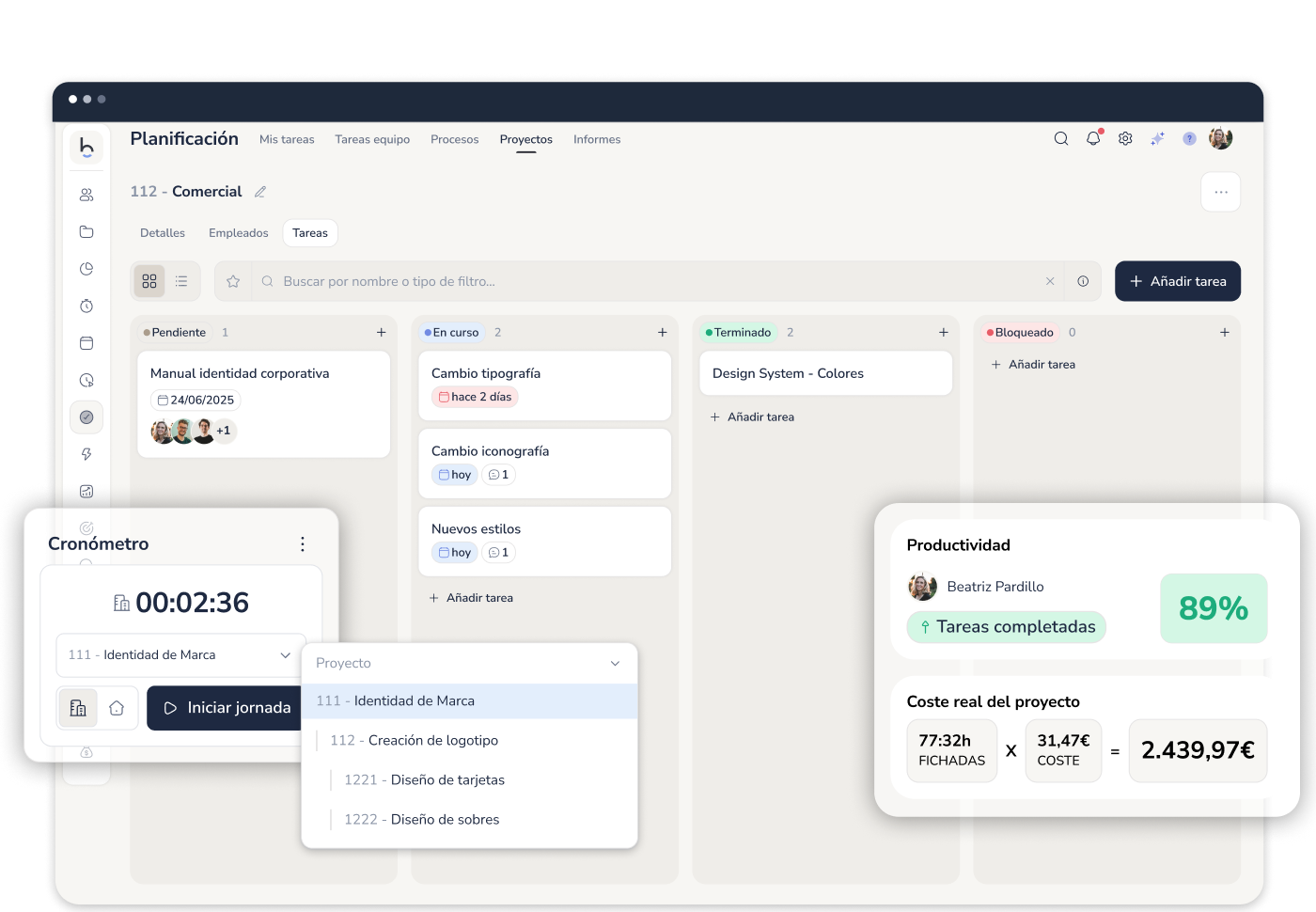The width and height of the screenshot is (1316, 912).
Task: Open the pie chart icon in sidebar
Action: [x=86, y=269]
